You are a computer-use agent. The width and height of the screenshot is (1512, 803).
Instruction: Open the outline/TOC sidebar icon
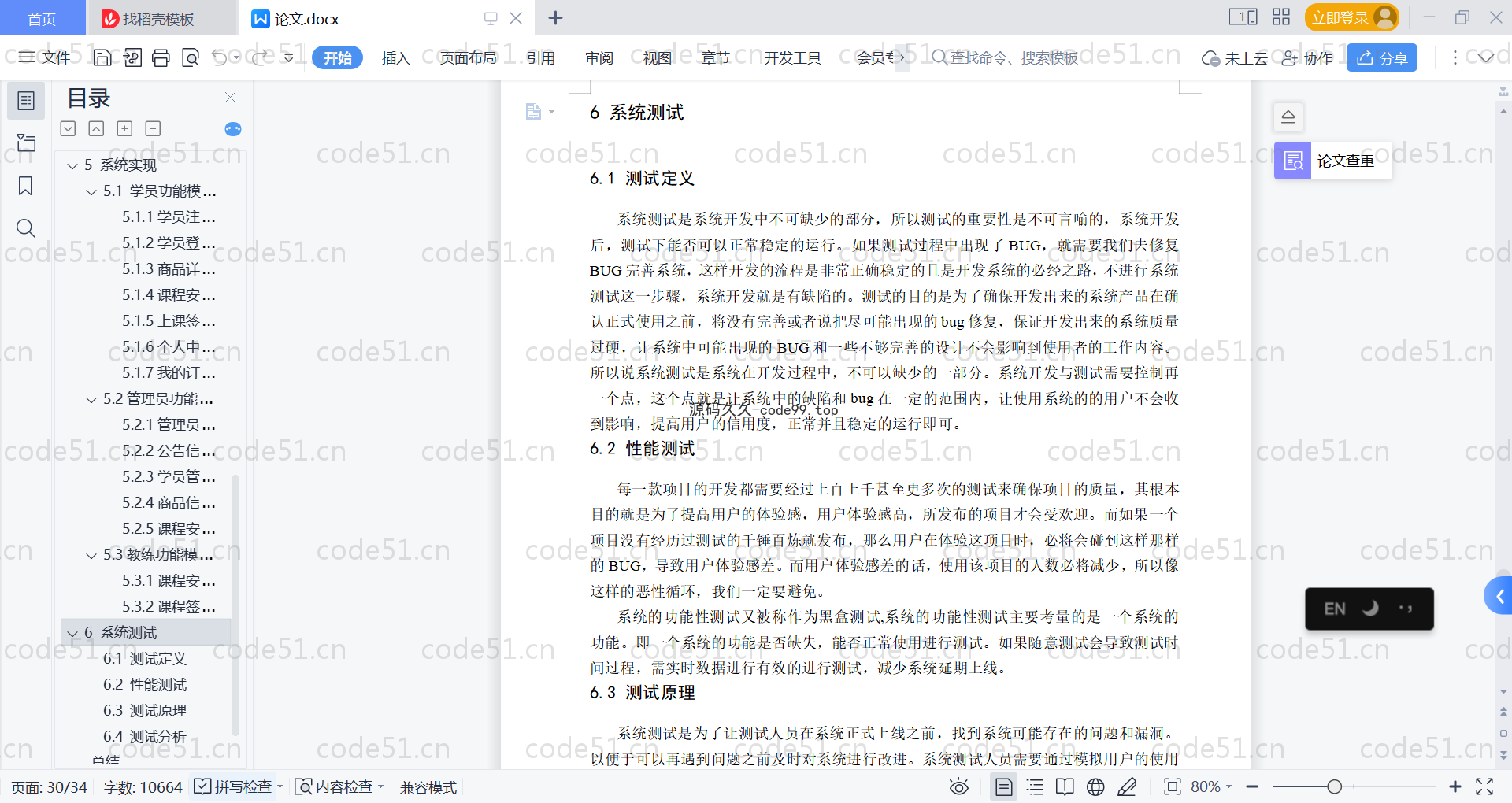click(x=26, y=101)
